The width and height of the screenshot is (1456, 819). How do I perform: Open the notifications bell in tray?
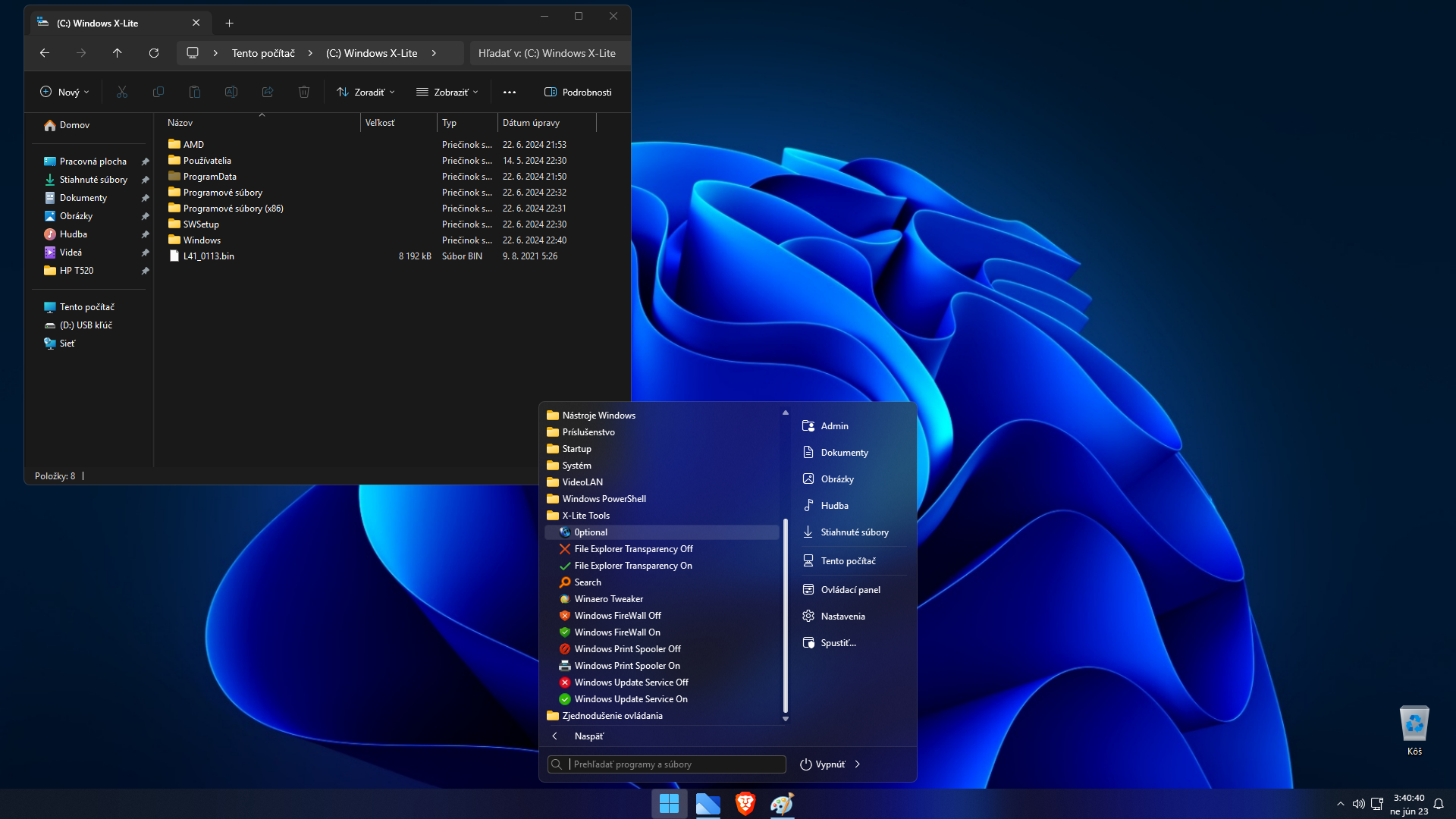(x=1439, y=804)
